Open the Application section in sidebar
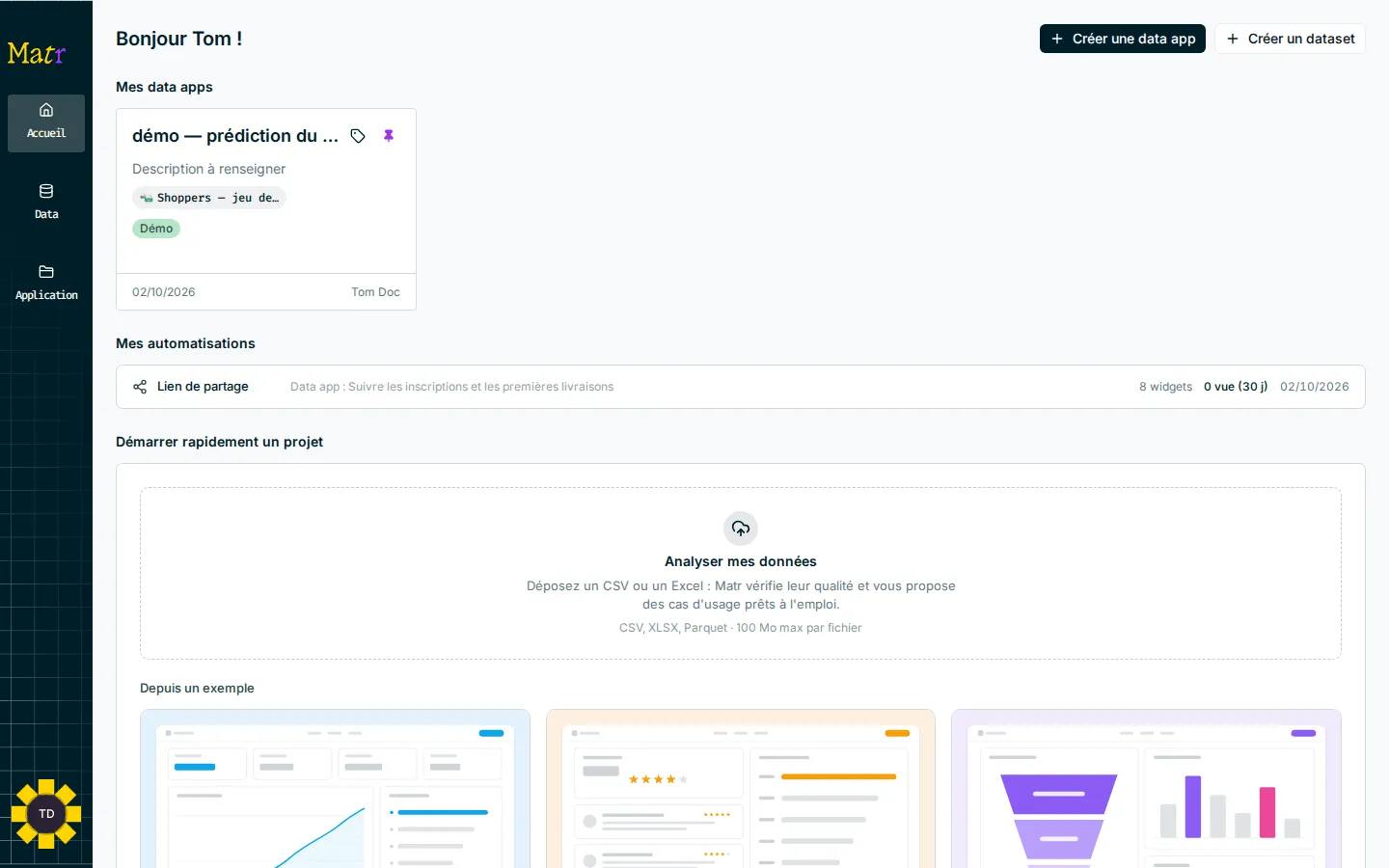Screen dimensions: 1389x868 tap(46, 285)
